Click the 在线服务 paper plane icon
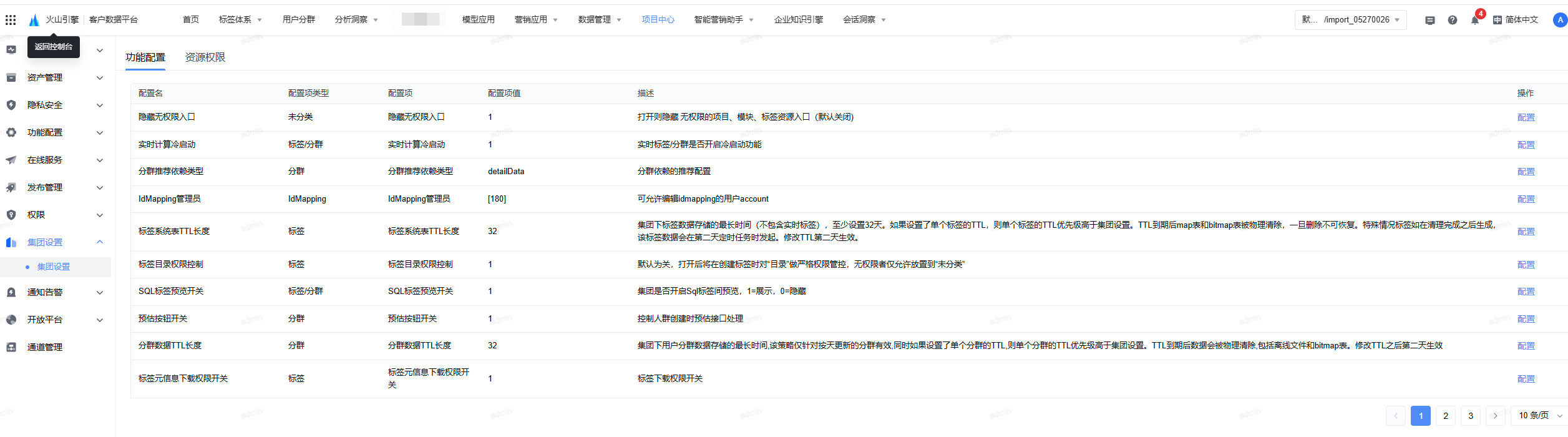The height and width of the screenshot is (437, 1568). point(11,160)
